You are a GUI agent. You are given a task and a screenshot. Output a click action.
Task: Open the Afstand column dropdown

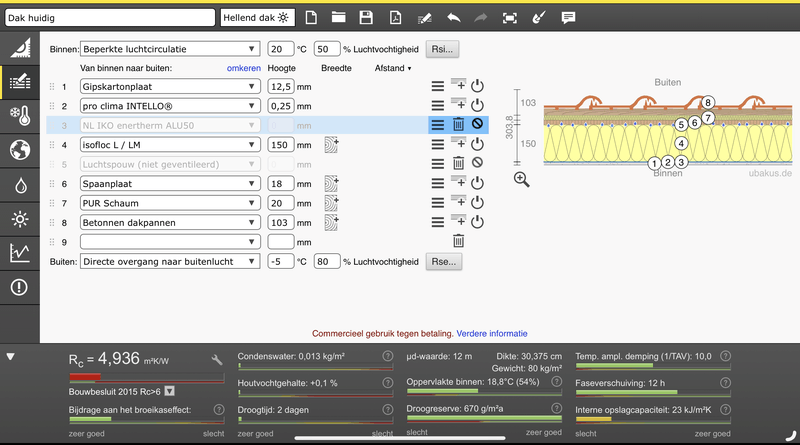pyautogui.click(x=393, y=68)
